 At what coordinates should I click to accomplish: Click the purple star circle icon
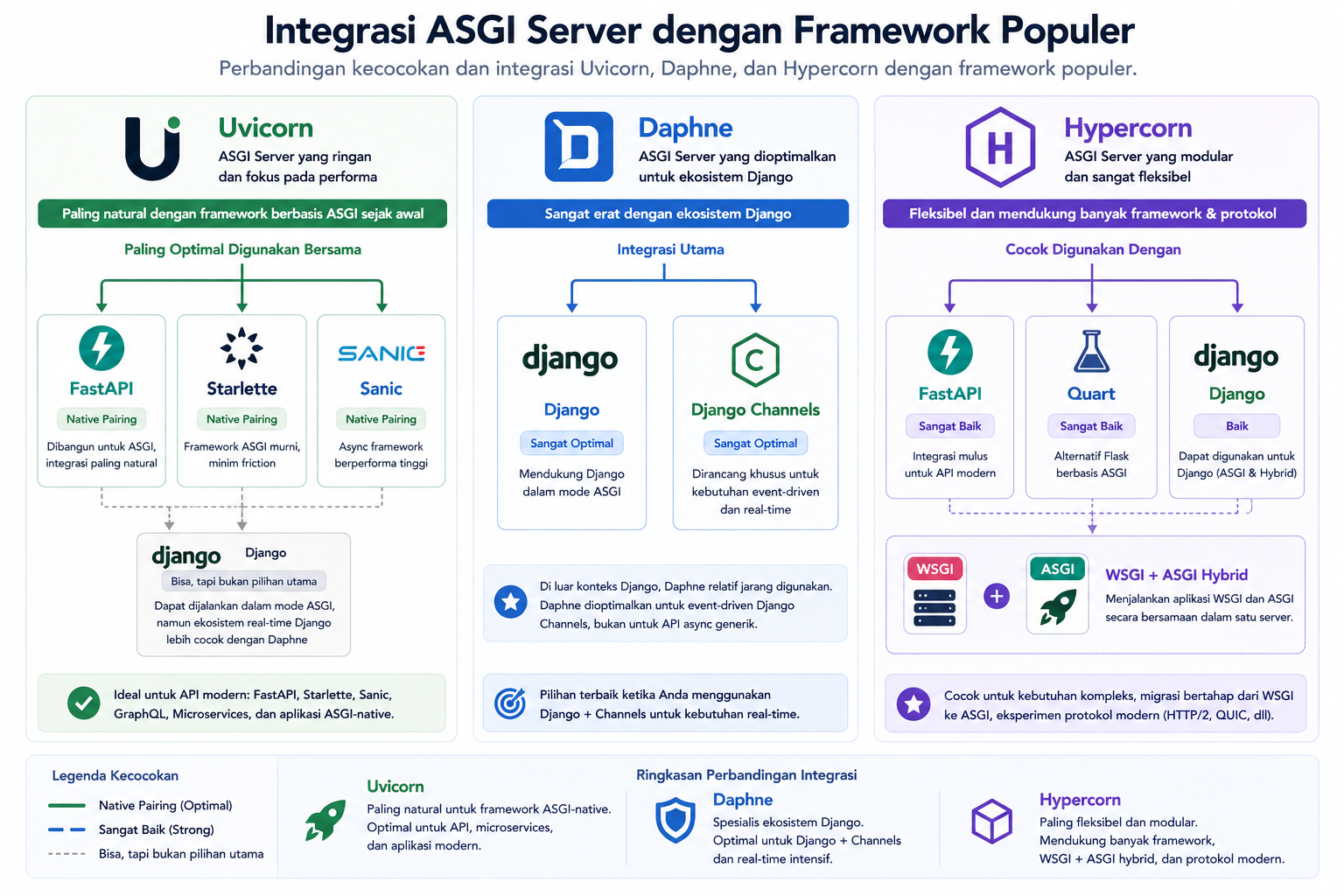pyautogui.click(x=913, y=703)
